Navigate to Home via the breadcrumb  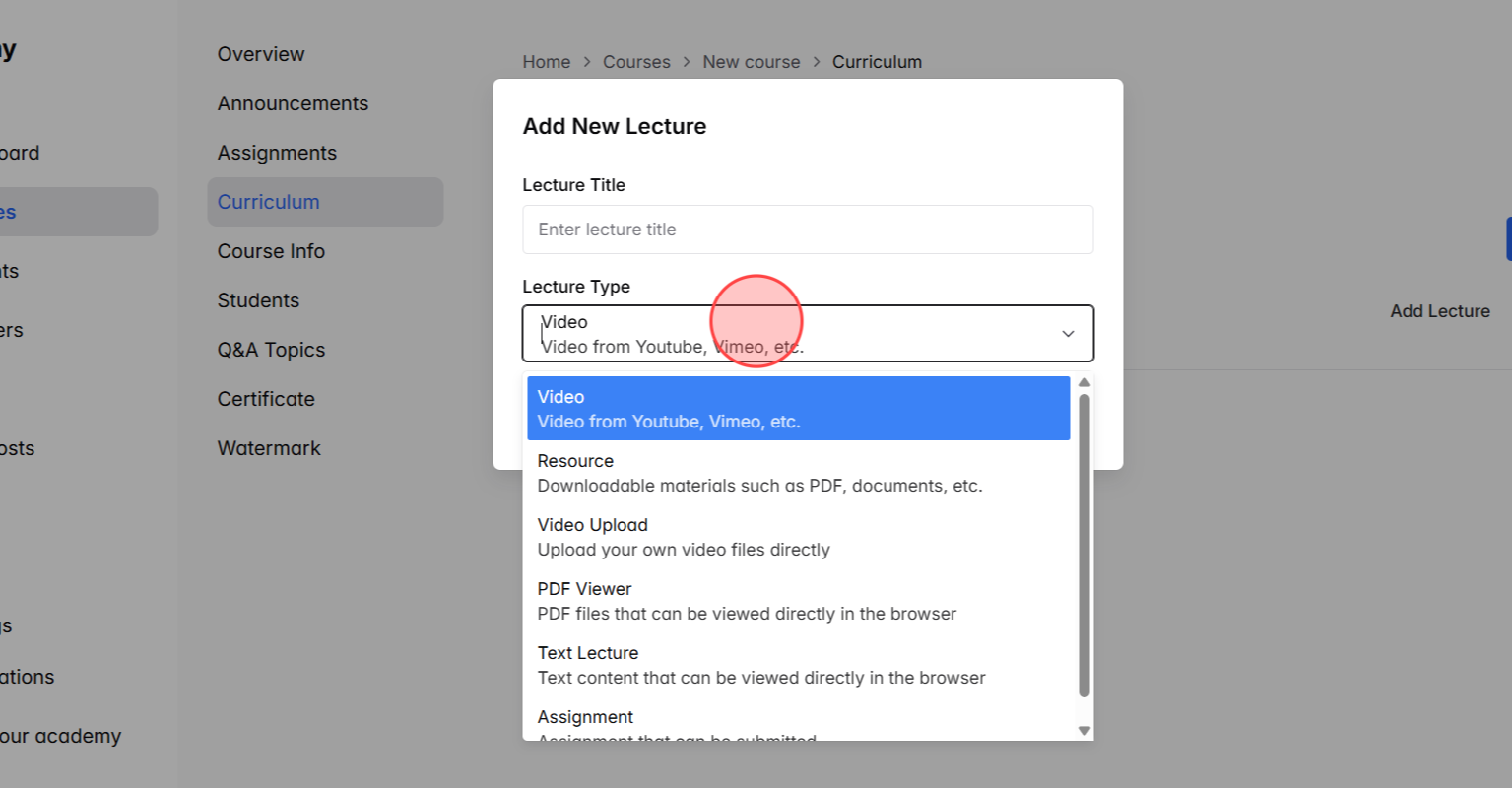546,61
